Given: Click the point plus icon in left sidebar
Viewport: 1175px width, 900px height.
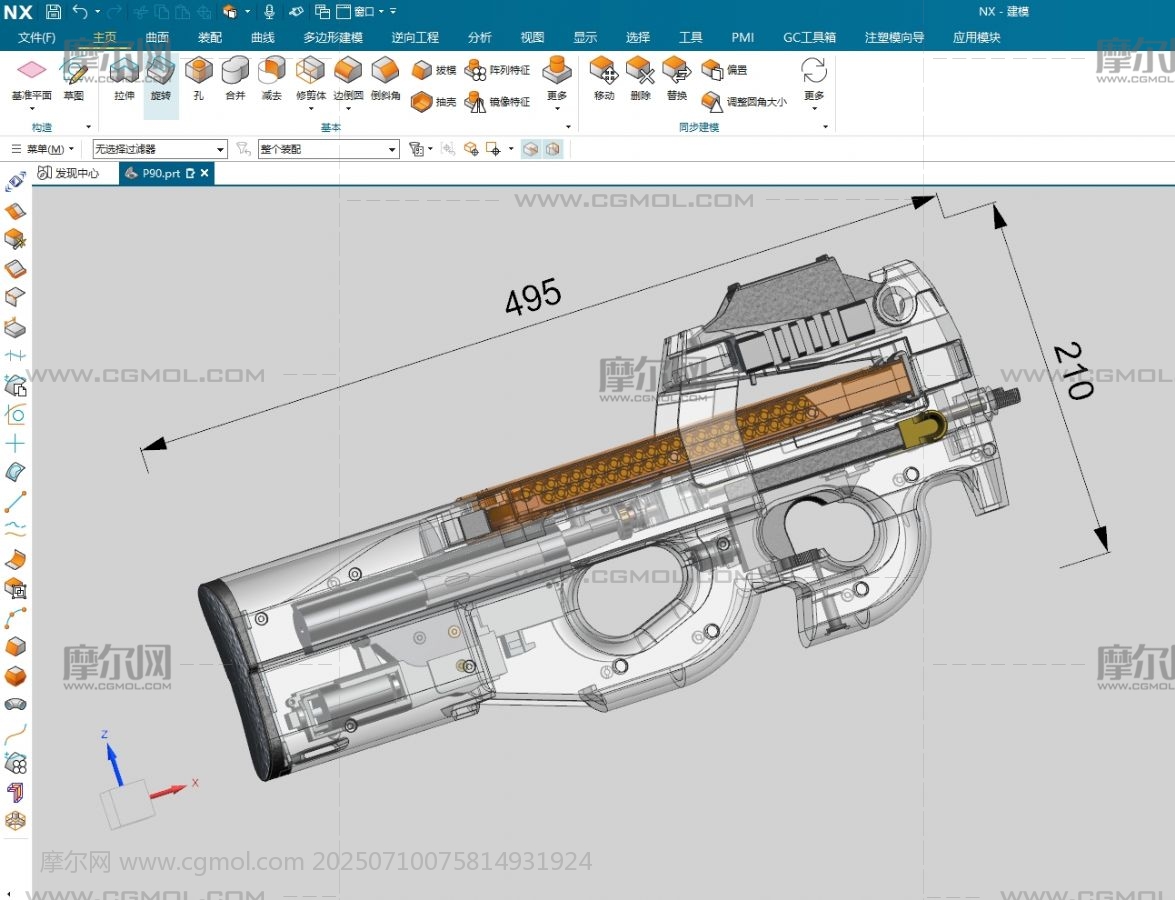Looking at the screenshot, I should [15, 443].
